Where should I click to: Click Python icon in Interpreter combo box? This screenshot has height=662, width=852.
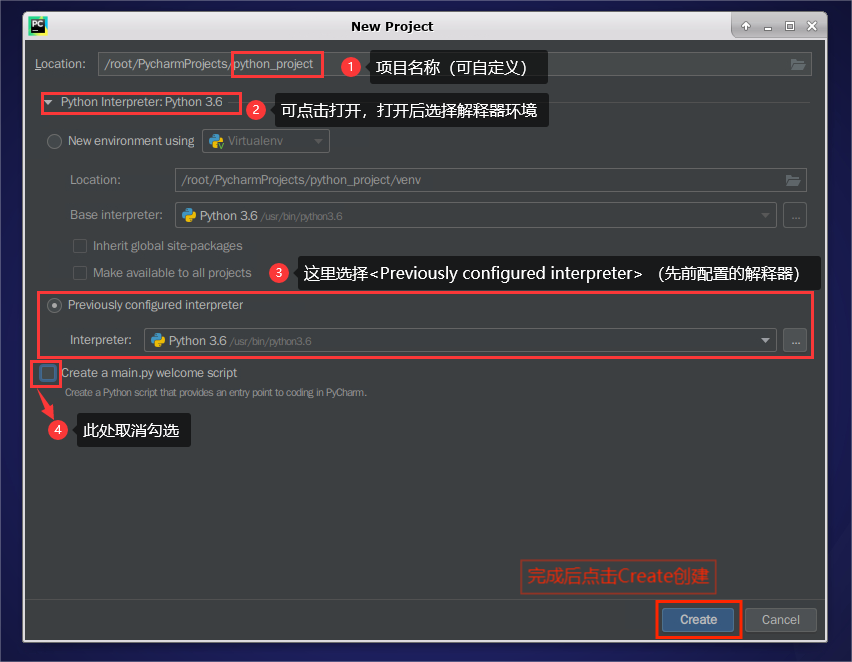(158, 341)
